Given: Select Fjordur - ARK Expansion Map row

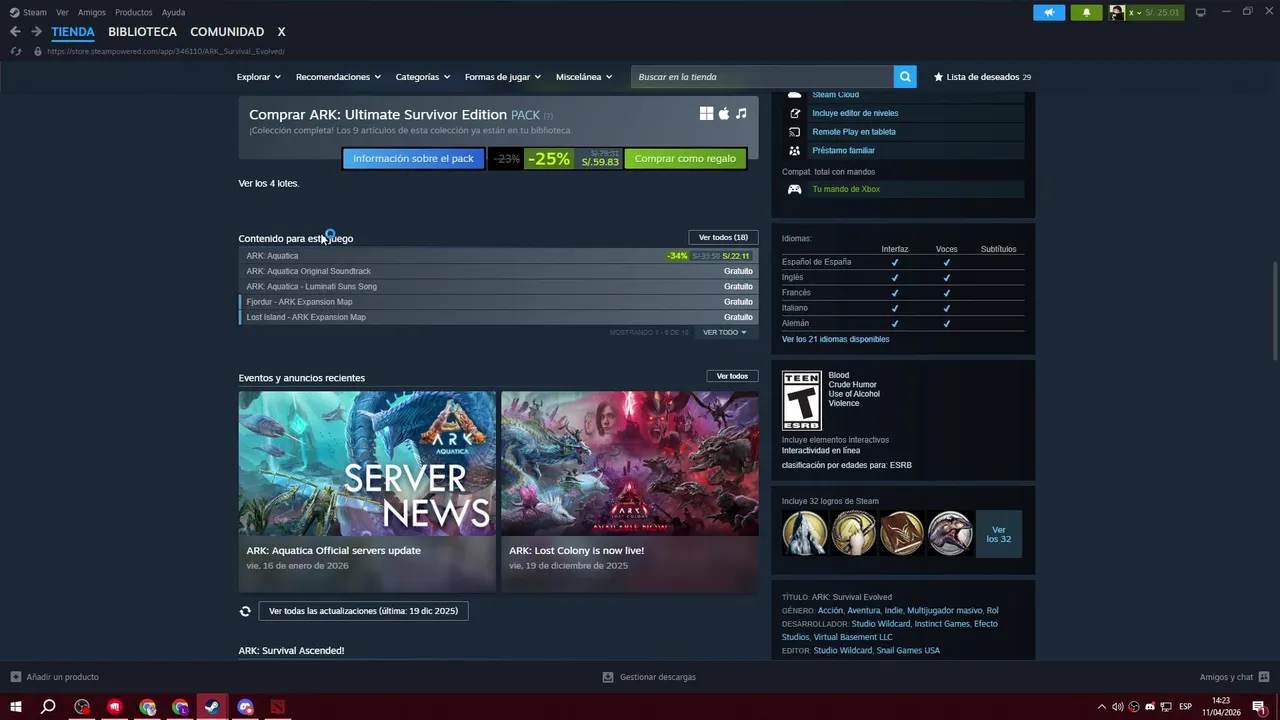Looking at the screenshot, I should tap(498, 302).
